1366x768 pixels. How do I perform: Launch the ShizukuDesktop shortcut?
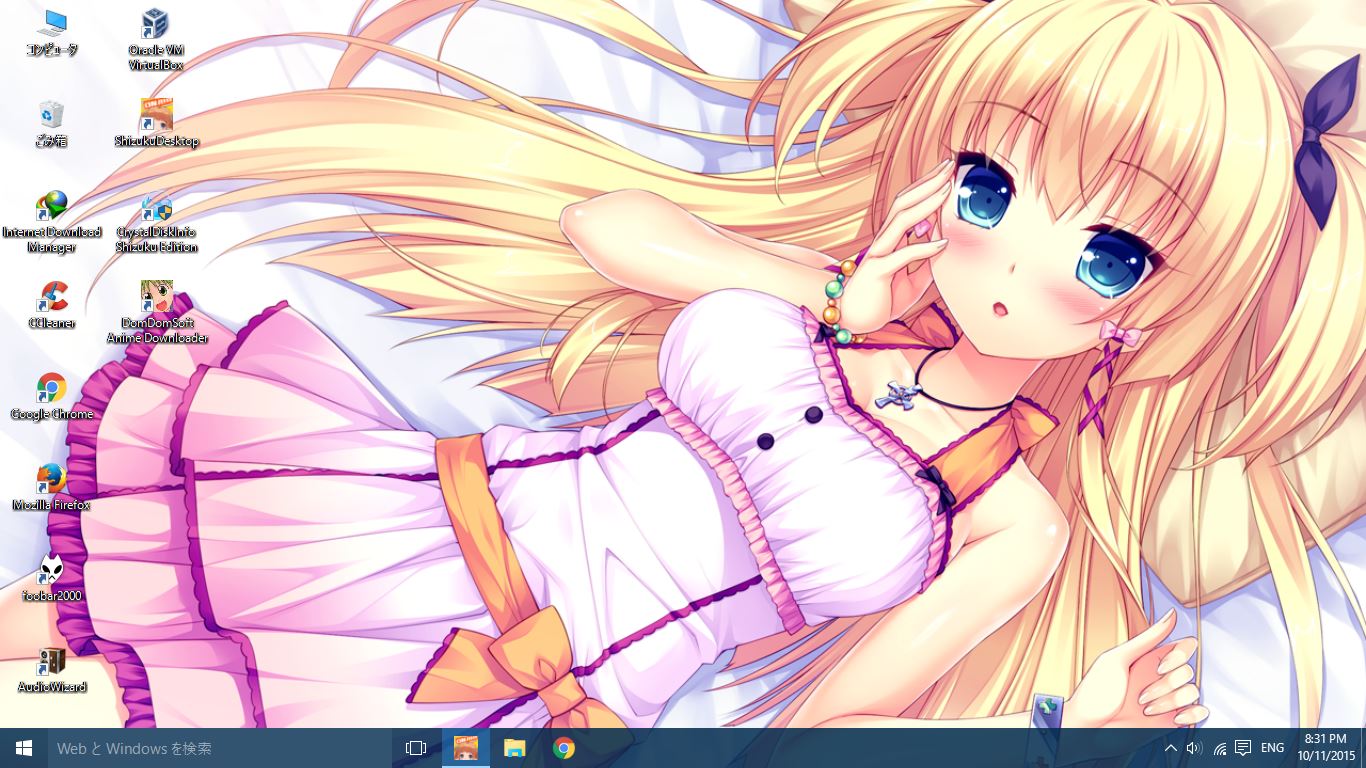click(x=156, y=123)
